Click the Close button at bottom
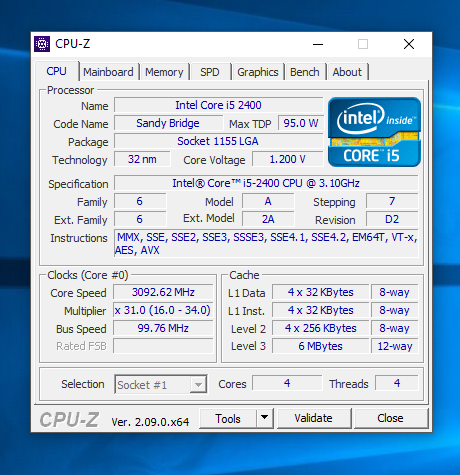This screenshot has height=475, width=460. pos(391,418)
